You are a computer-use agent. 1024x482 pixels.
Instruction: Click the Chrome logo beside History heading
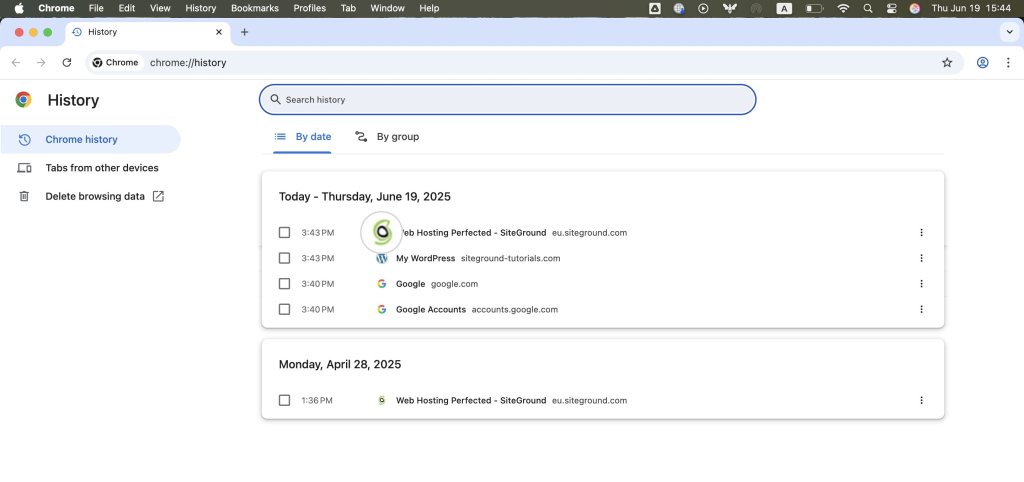(x=24, y=100)
